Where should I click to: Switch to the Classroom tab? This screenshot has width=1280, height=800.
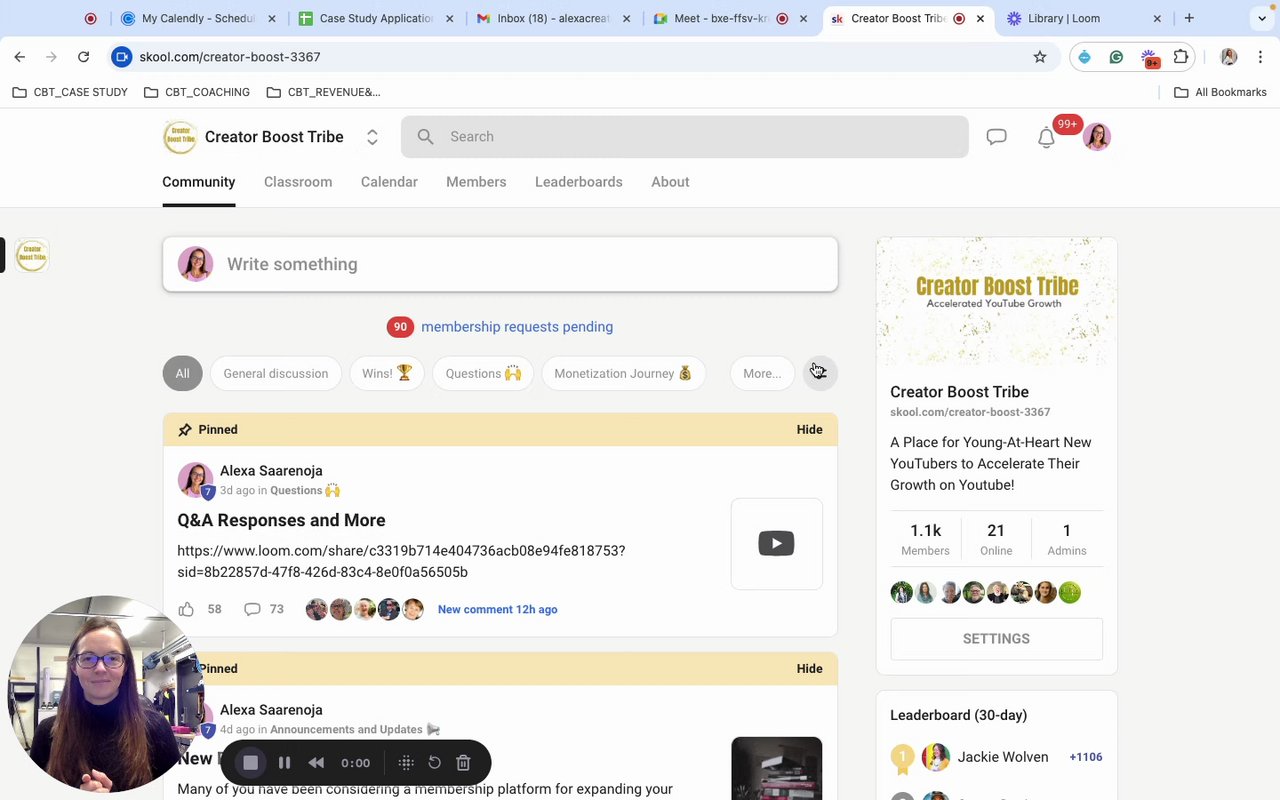click(x=298, y=182)
